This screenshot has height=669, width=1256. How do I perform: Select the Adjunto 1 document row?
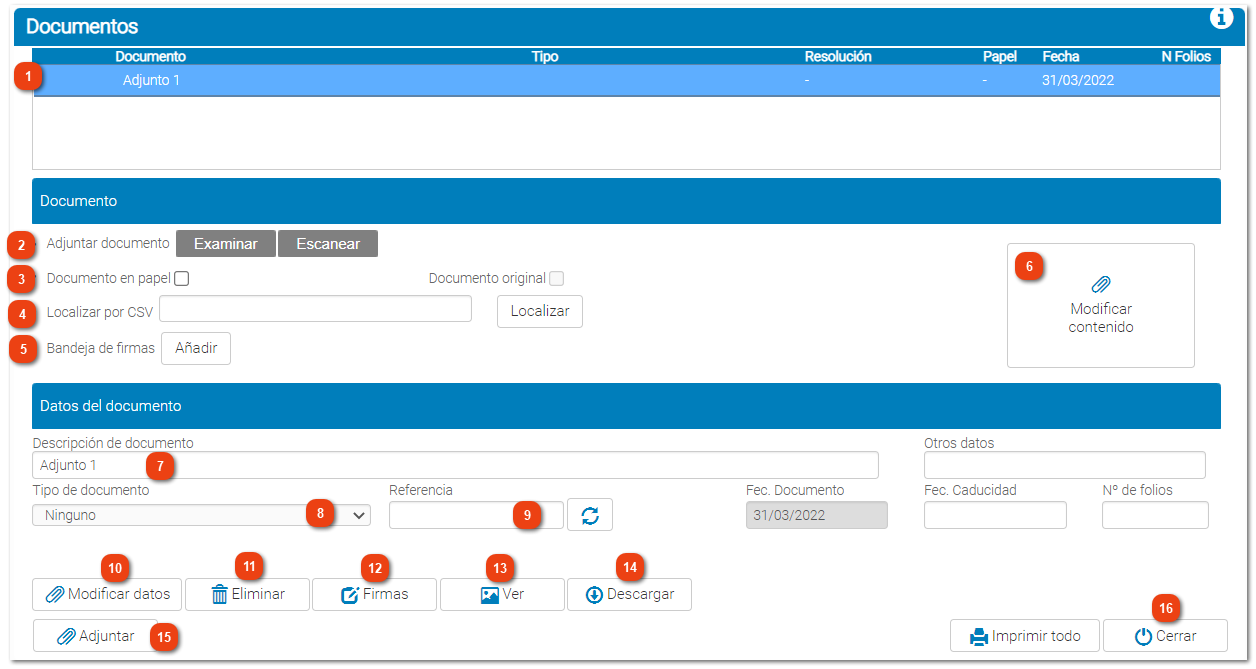point(626,80)
